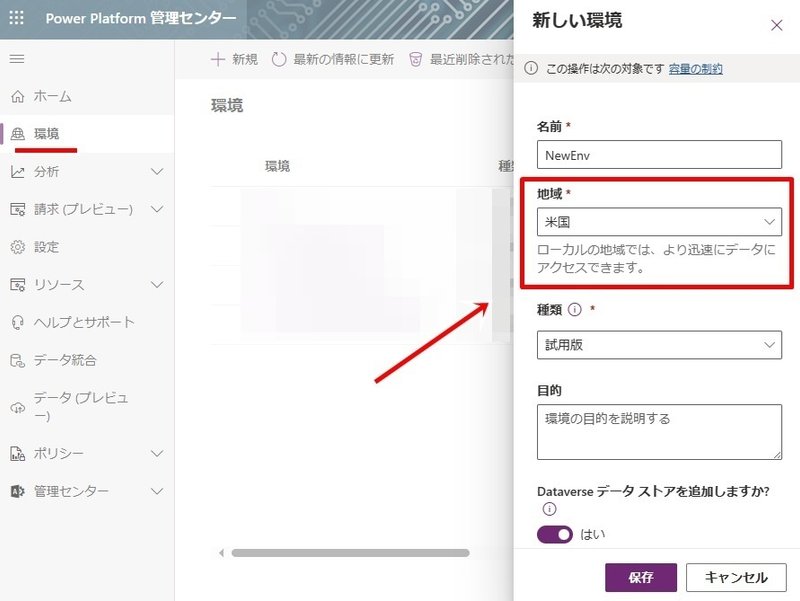Click the horizontal scrollbar under the table
Image resolution: width=800 pixels, height=601 pixels.
[x=350, y=553]
